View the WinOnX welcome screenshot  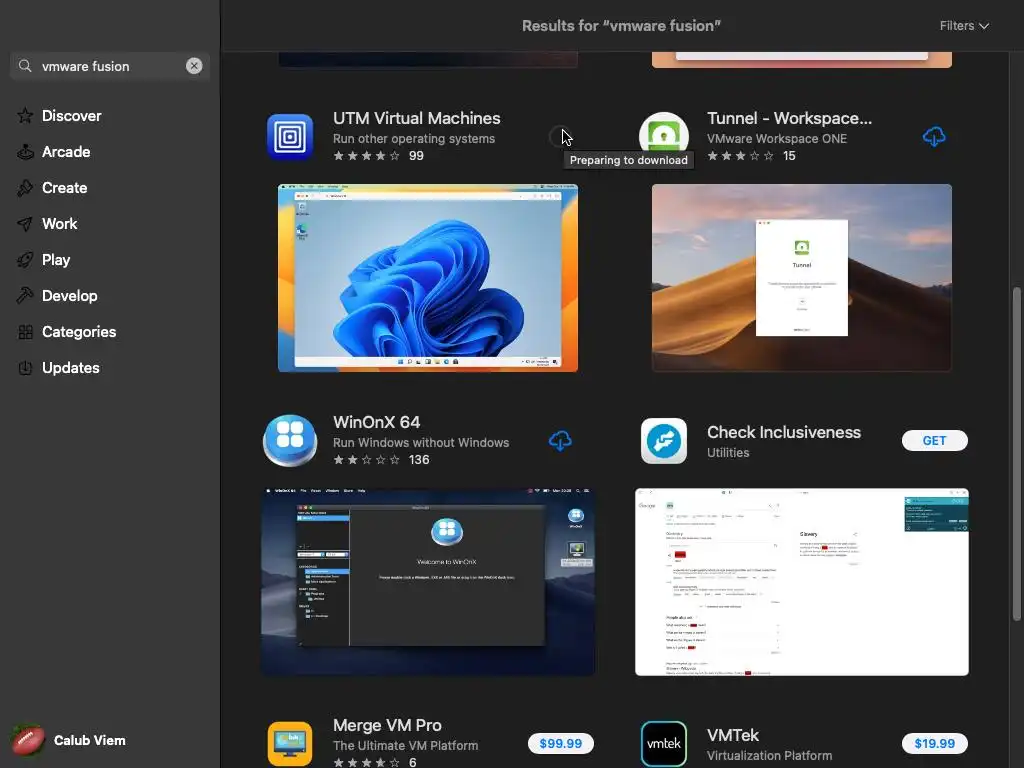pos(428,582)
